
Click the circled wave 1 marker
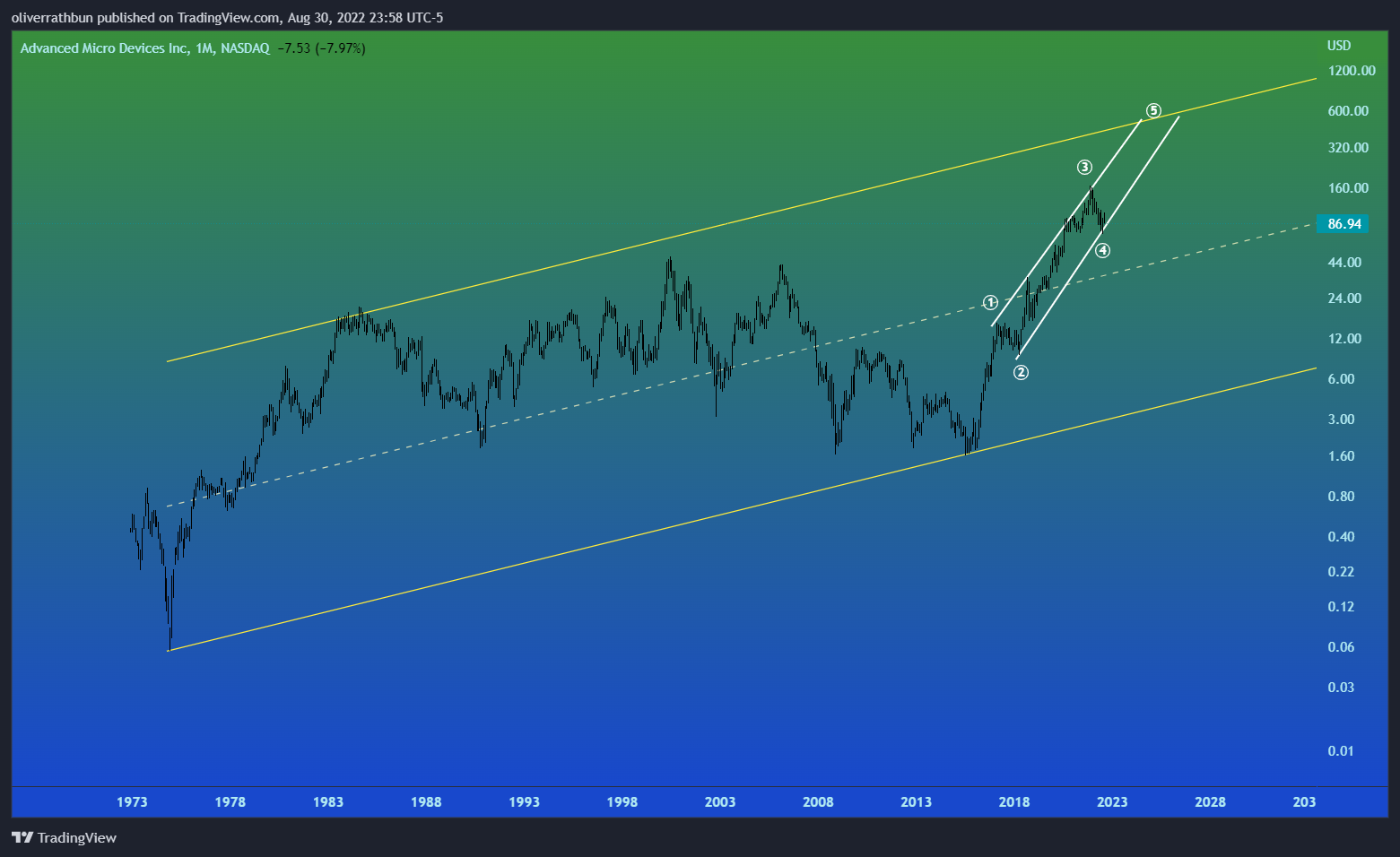point(990,302)
